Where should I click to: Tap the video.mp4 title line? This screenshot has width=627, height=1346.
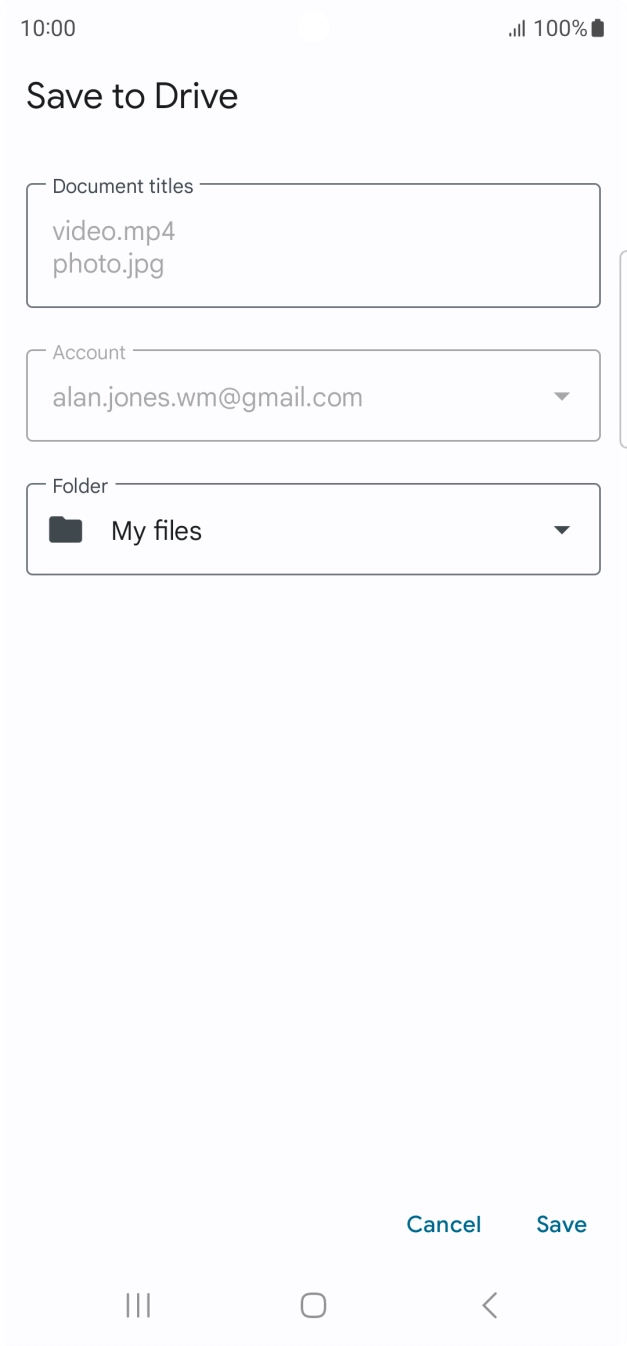pos(114,233)
